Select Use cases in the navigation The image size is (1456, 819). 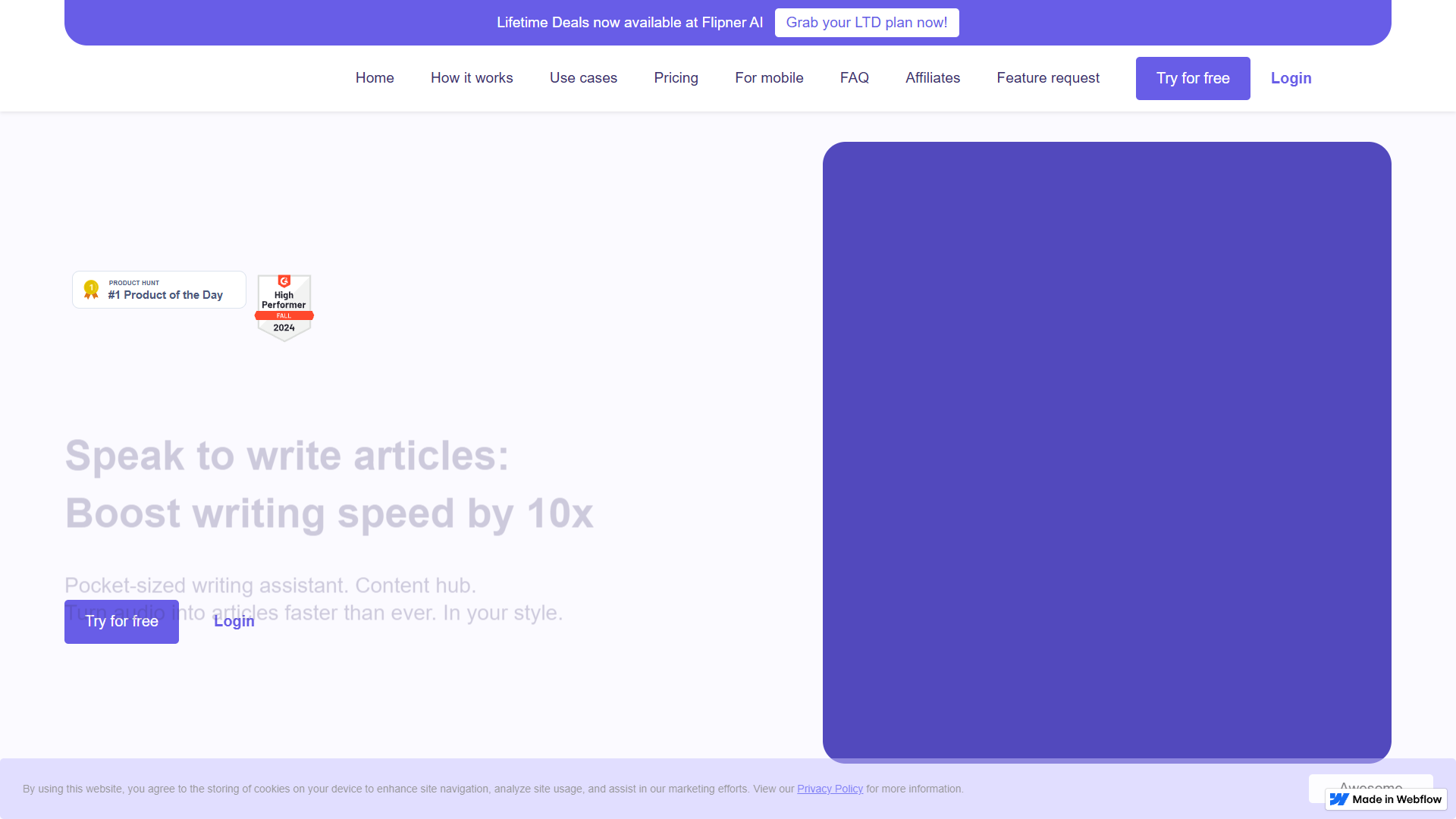click(583, 78)
